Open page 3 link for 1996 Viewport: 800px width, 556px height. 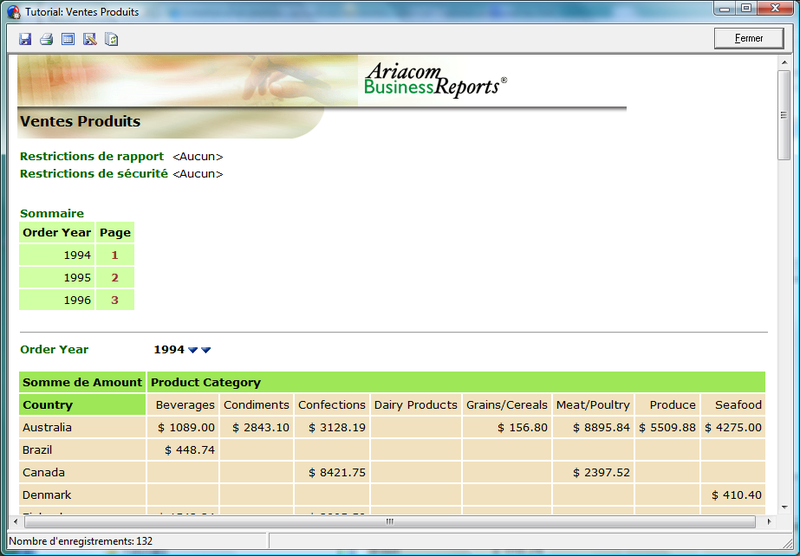(115, 300)
